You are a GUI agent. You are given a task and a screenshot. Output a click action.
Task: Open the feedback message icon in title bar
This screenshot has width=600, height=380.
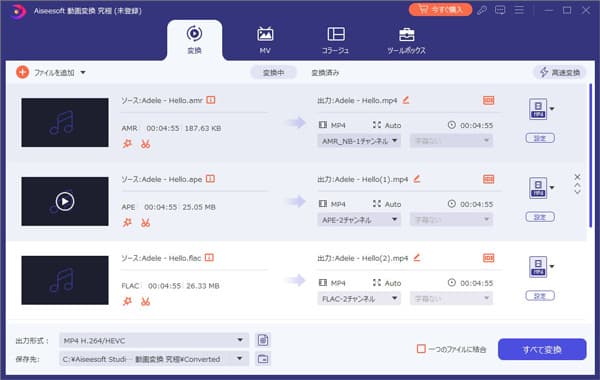point(500,10)
